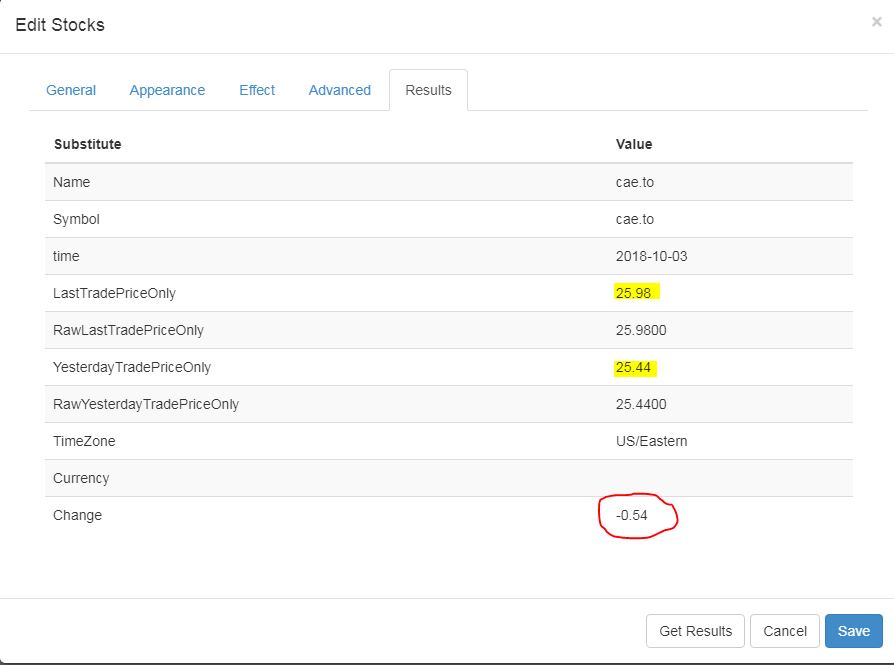Click the Name row label

click(71, 183)
